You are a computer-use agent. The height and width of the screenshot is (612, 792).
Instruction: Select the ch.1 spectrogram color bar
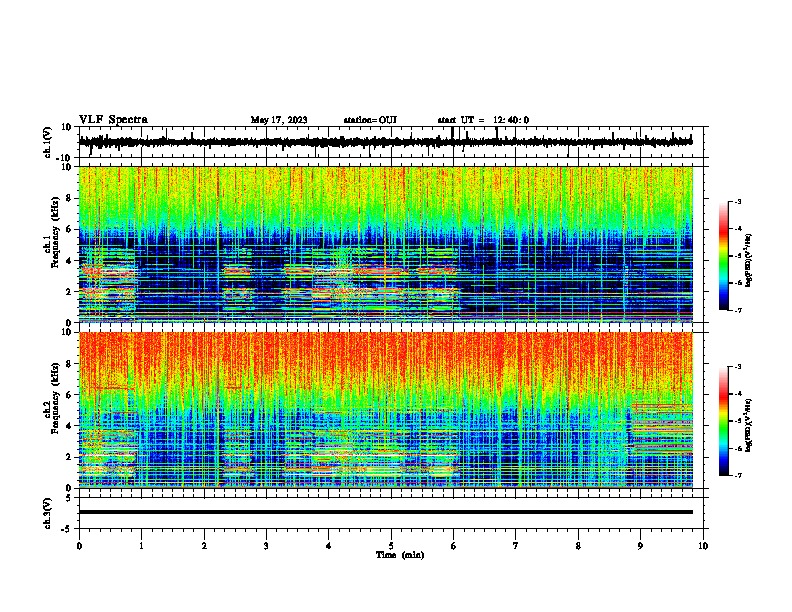[723, 256]
